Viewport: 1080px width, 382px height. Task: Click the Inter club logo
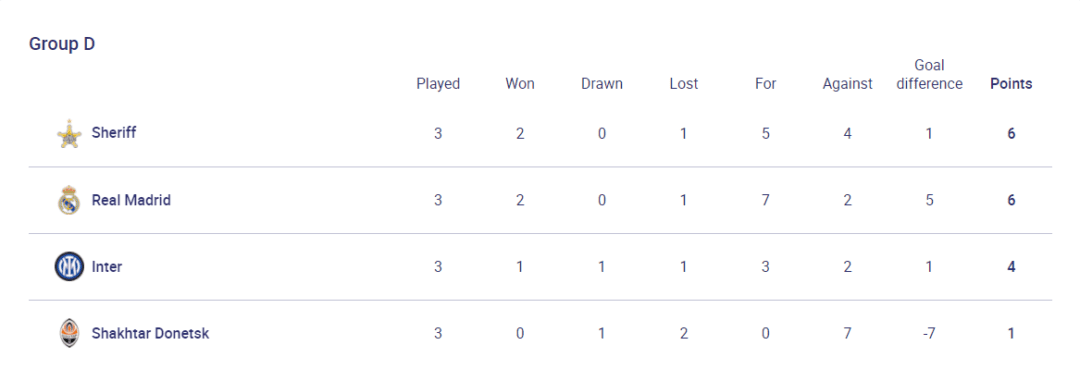click(69, 266)
